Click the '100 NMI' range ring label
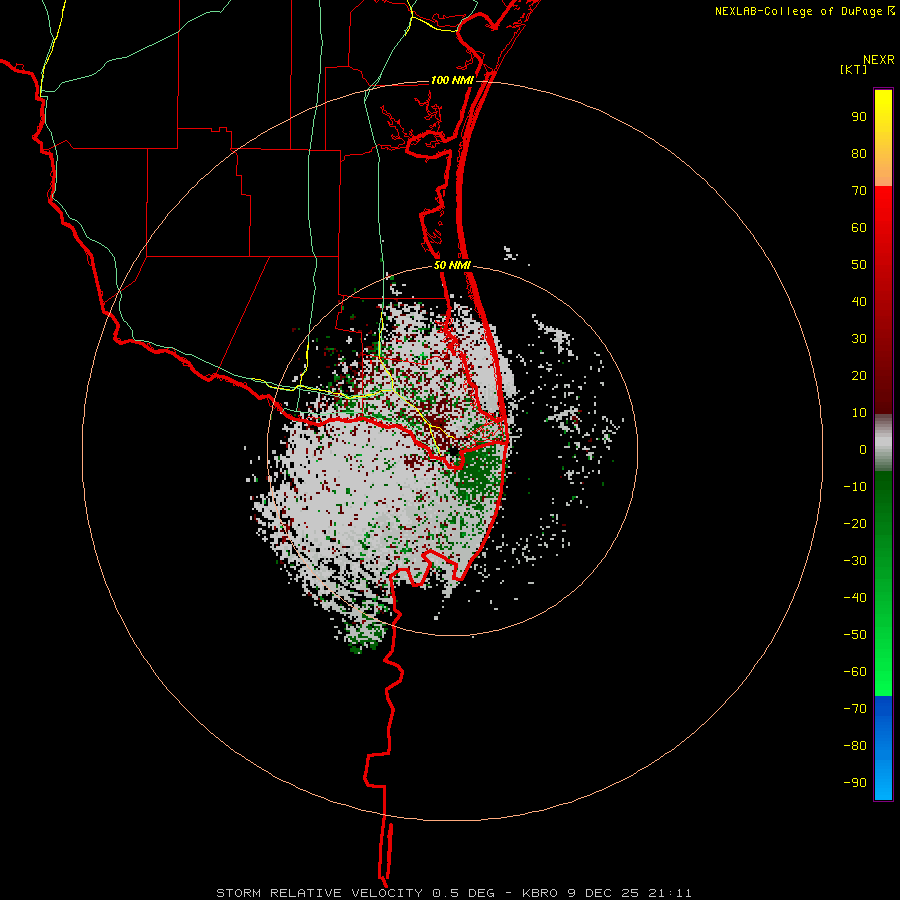The height and width of the screenshot is (900, 900). 452,80
